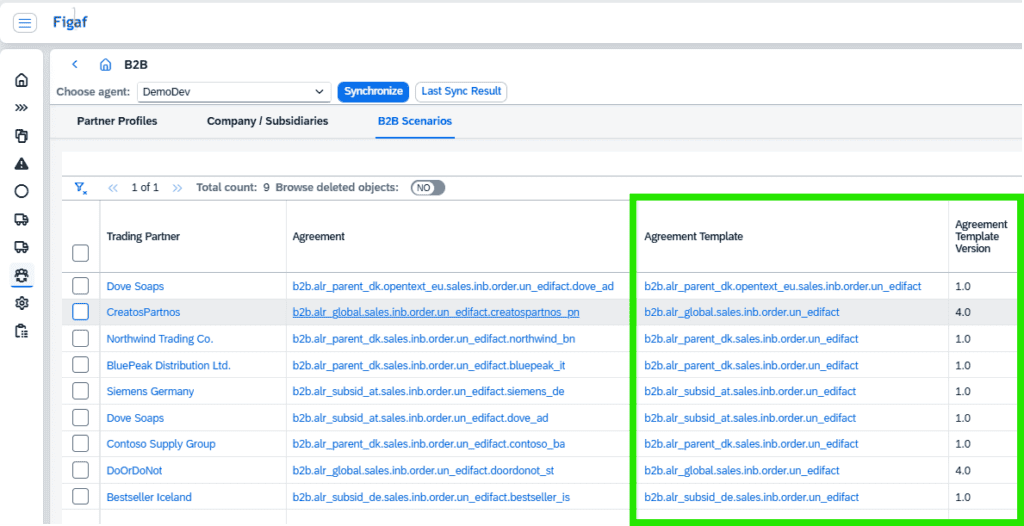Image resolution: width=1024 pixels, height=526 pixels.
Task: Open Last Sync Result
Action: [461, 91]
